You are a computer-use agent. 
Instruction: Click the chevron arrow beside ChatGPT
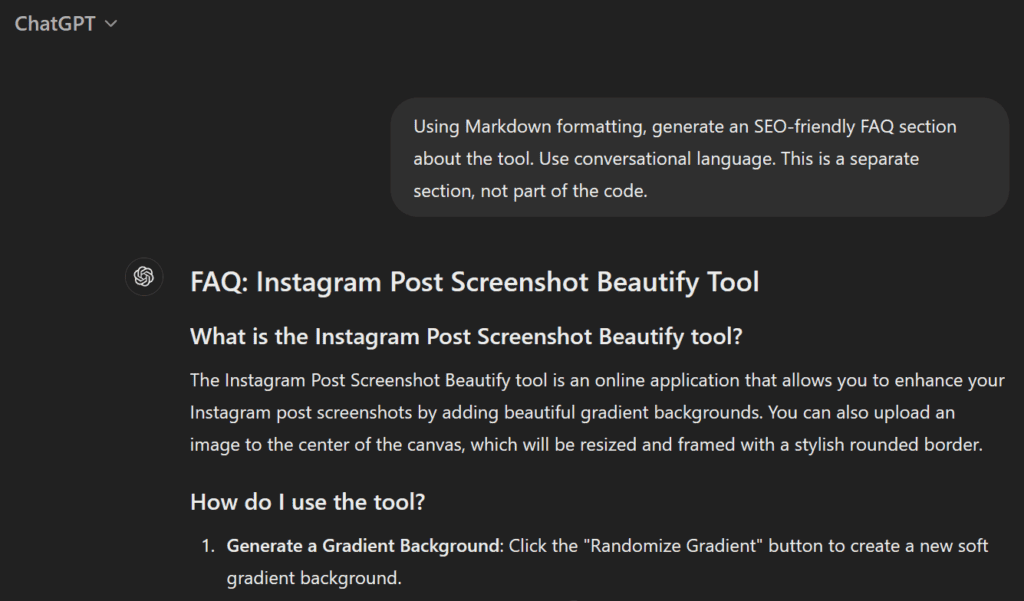coord(111,24)
